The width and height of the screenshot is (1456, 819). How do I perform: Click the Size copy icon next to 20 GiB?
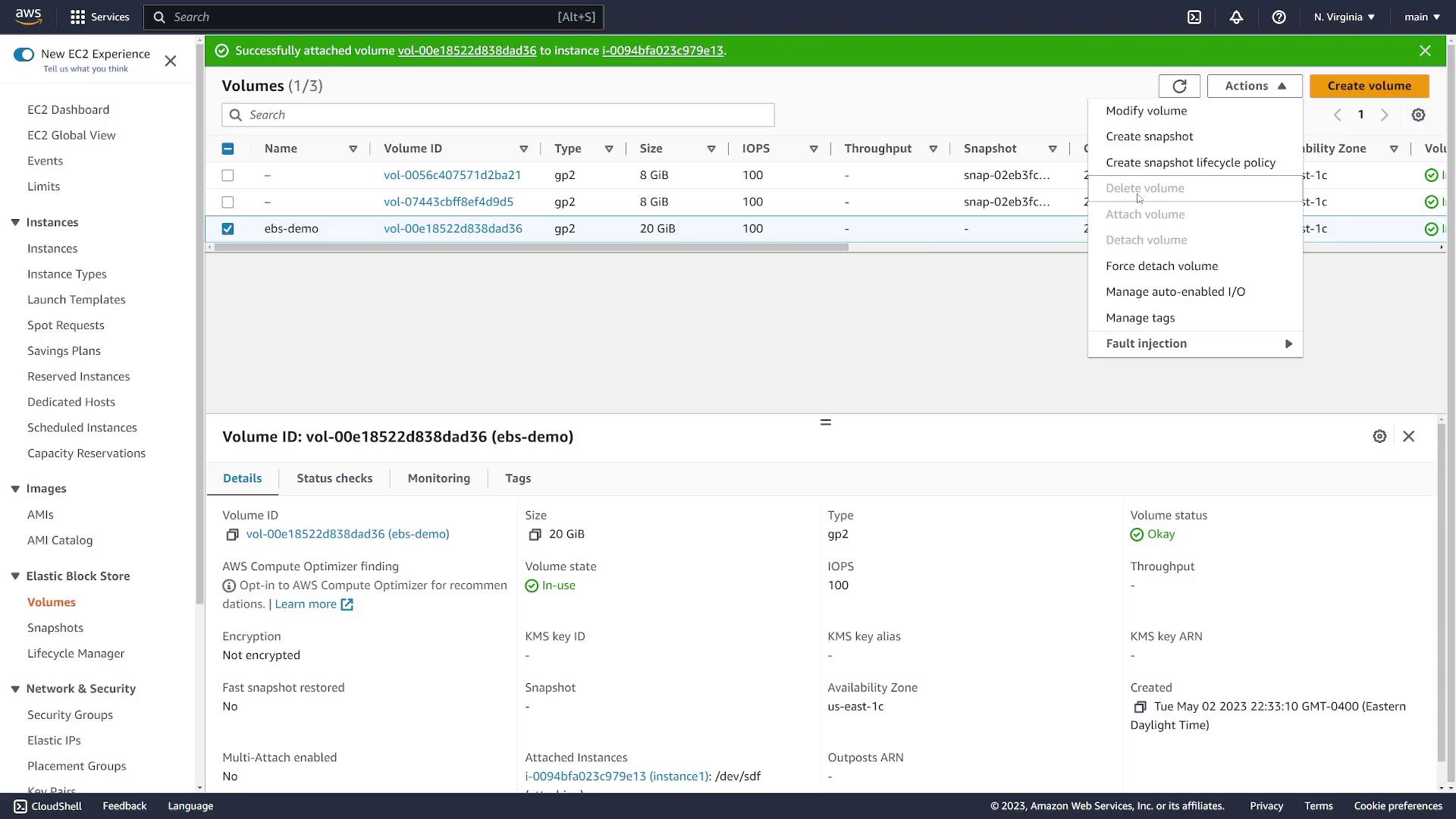tap(535, 533)
